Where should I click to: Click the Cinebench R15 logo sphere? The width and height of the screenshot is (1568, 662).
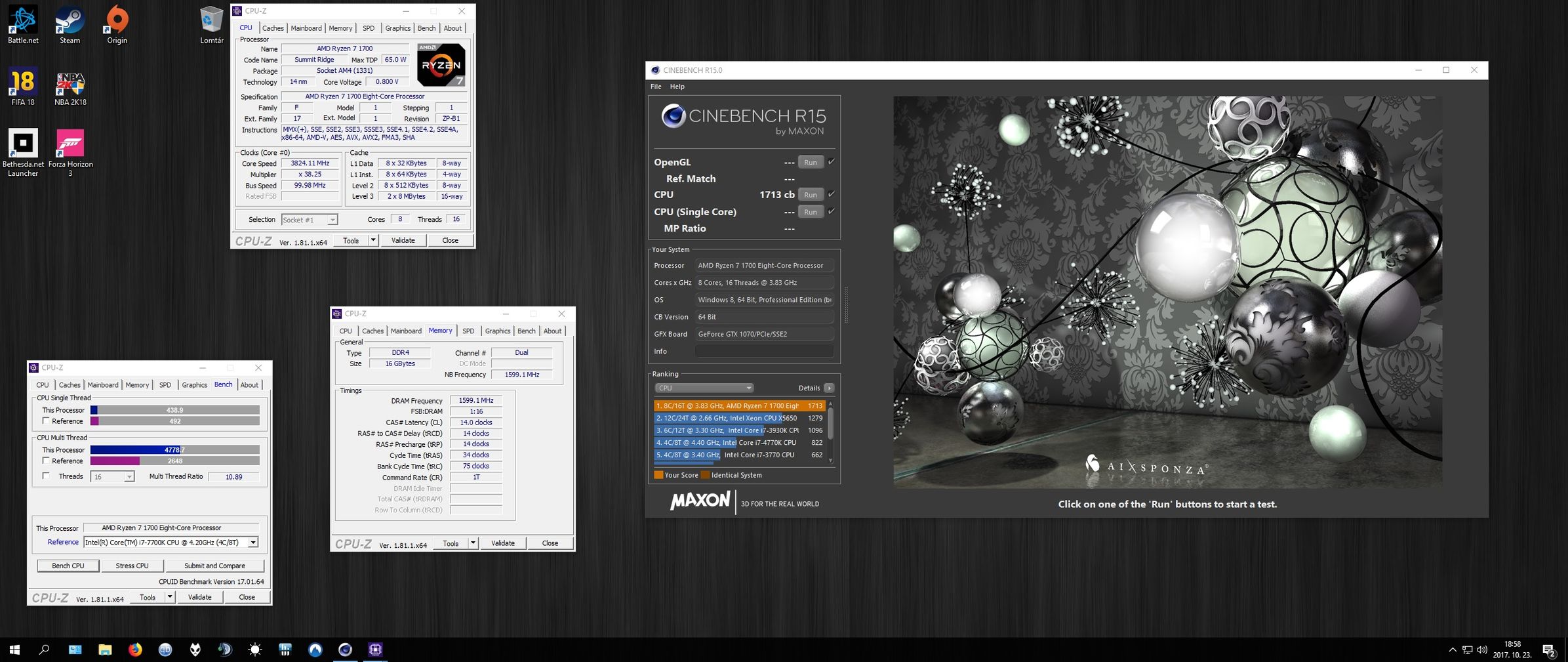click(673, 116)
